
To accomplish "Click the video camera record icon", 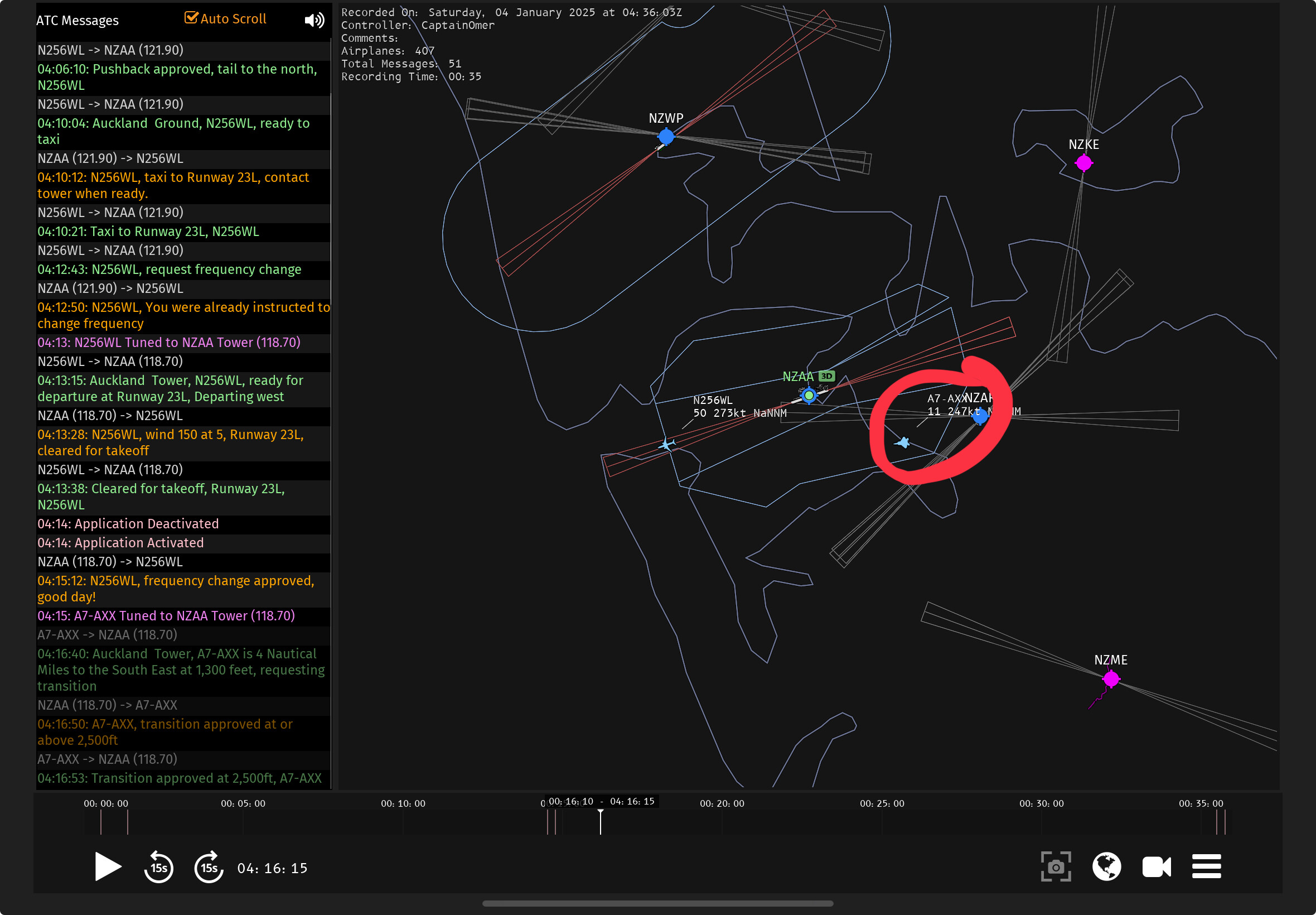I will click(x=1156, y=866).
